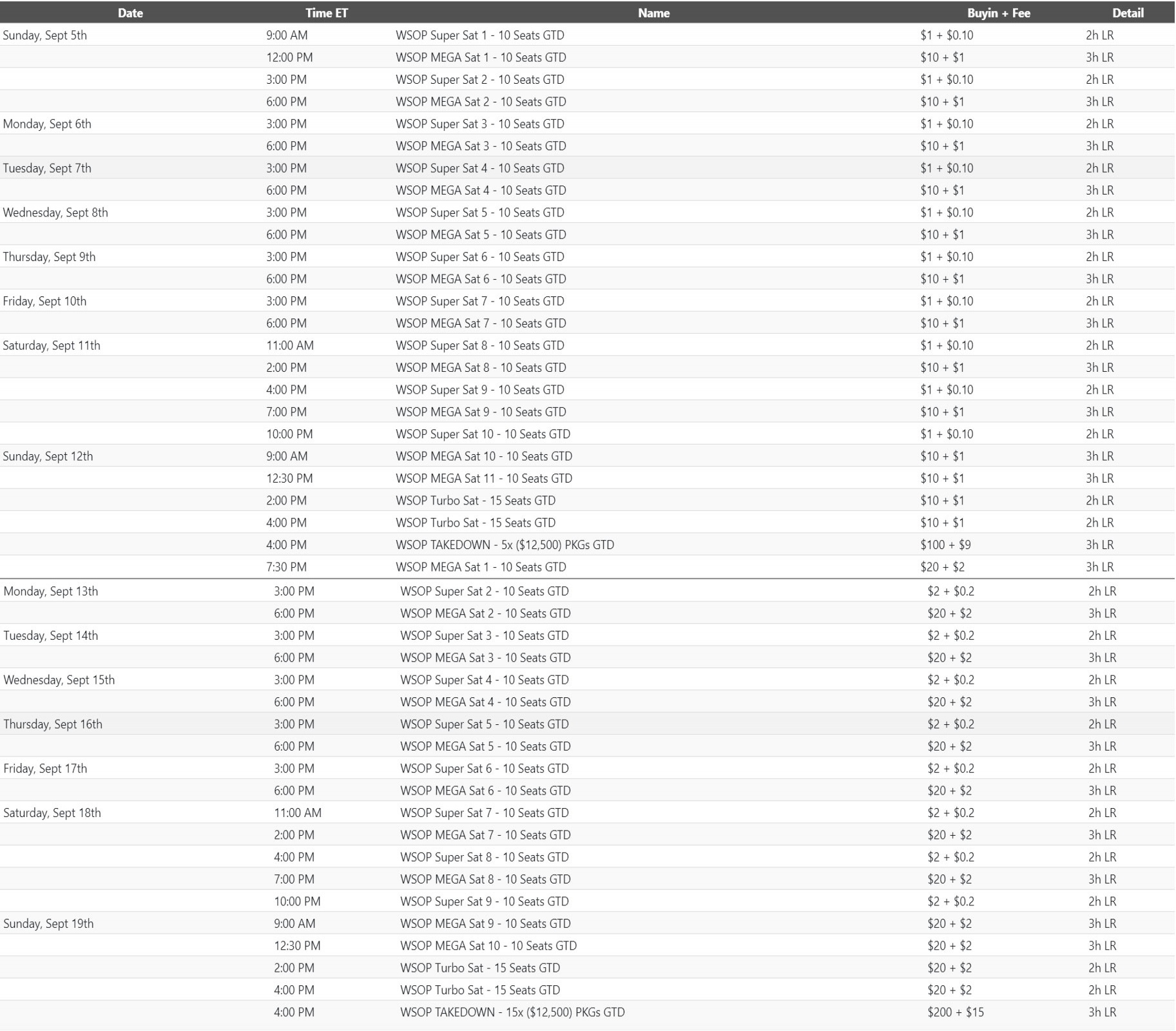Select the event name in the Sunday, Sept 19th row
Image resolution: width=1176 pixels, height=1031 pixels.
[x=485, y=923]
